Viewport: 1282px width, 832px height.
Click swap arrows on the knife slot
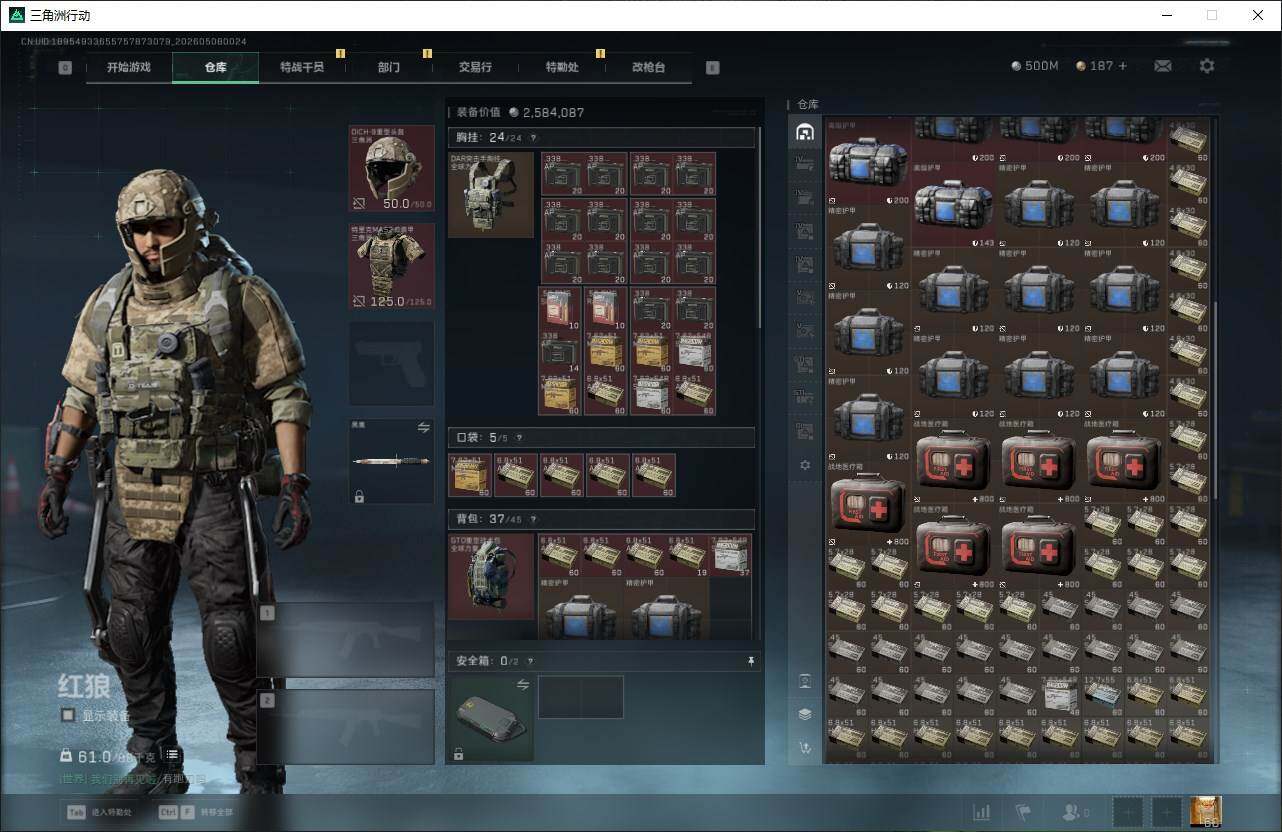coord(423,427)
